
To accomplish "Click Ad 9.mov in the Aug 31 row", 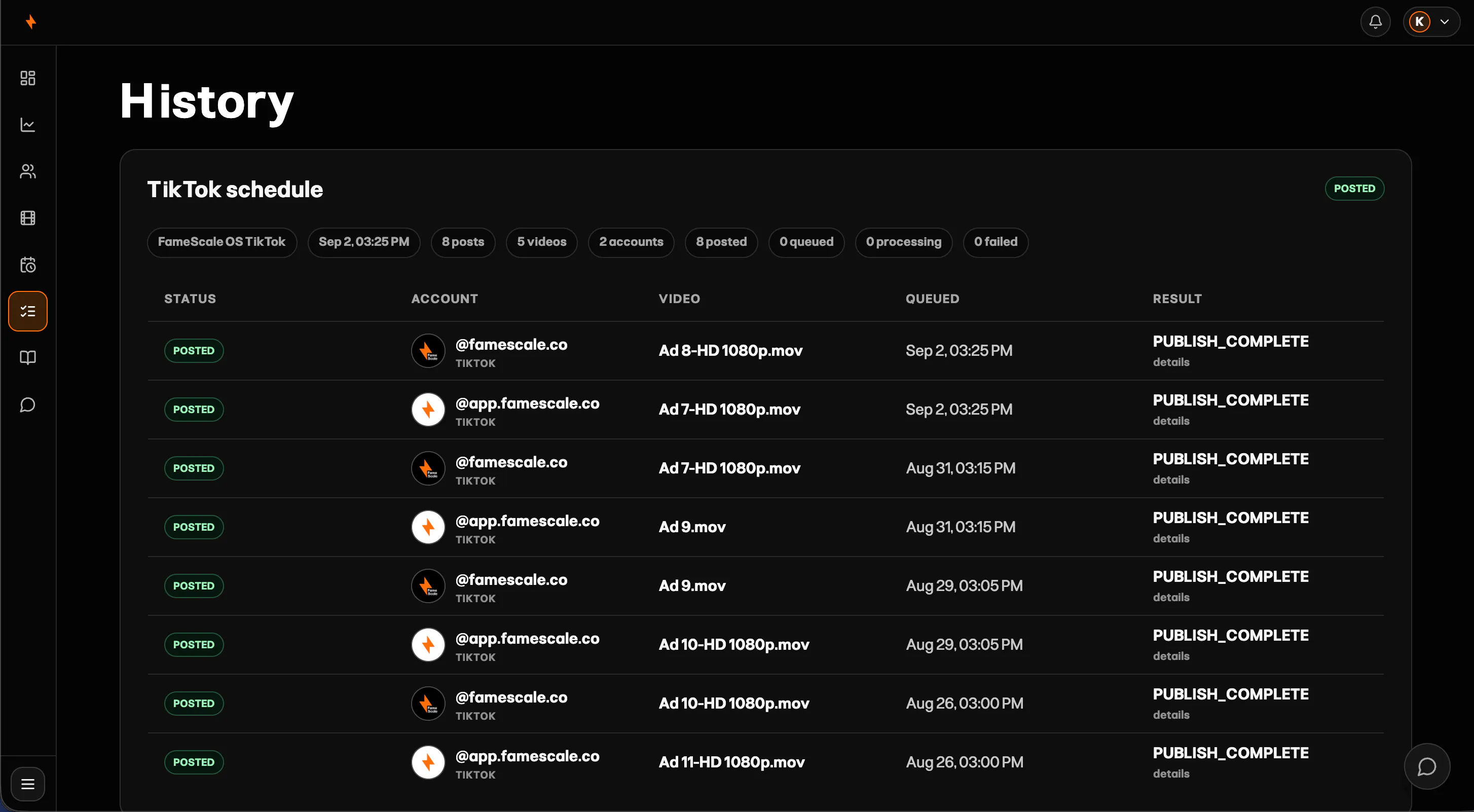I will tap(692, 528).
